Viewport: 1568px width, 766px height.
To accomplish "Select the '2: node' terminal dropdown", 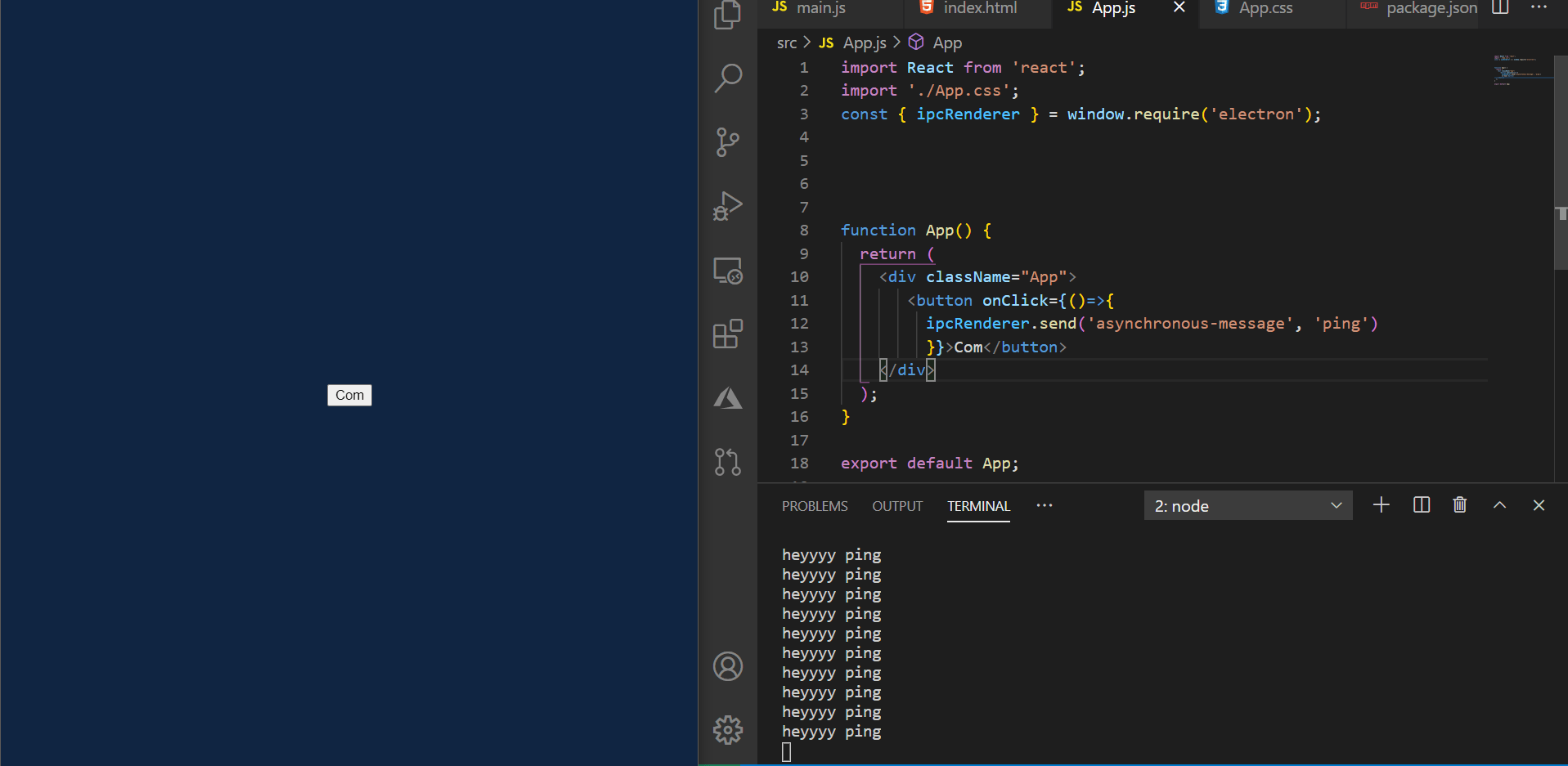I will (1247, 506).
